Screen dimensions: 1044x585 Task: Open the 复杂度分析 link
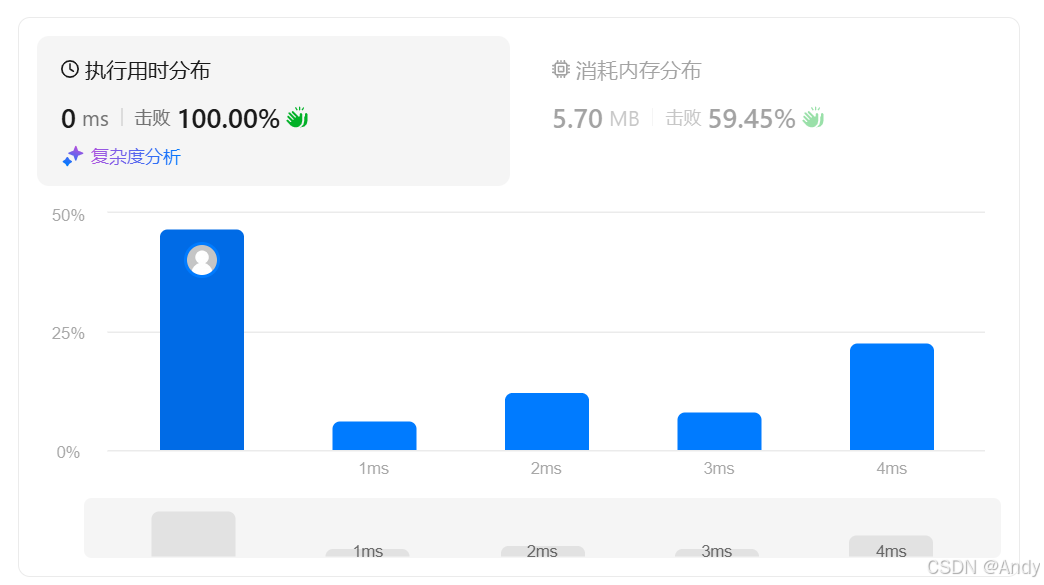point(135,157)
